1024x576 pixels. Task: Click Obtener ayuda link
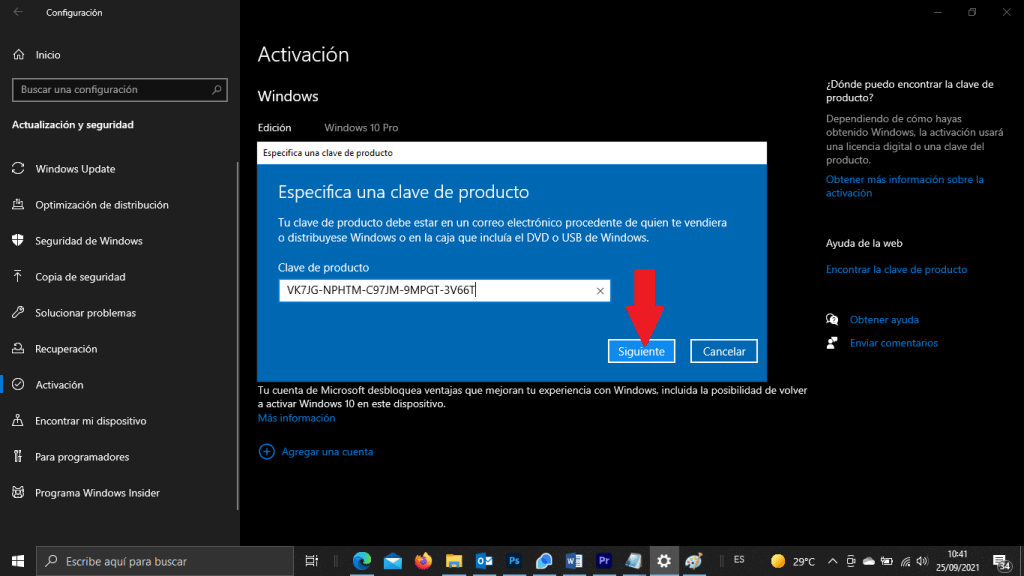click(x=884, y=319)
